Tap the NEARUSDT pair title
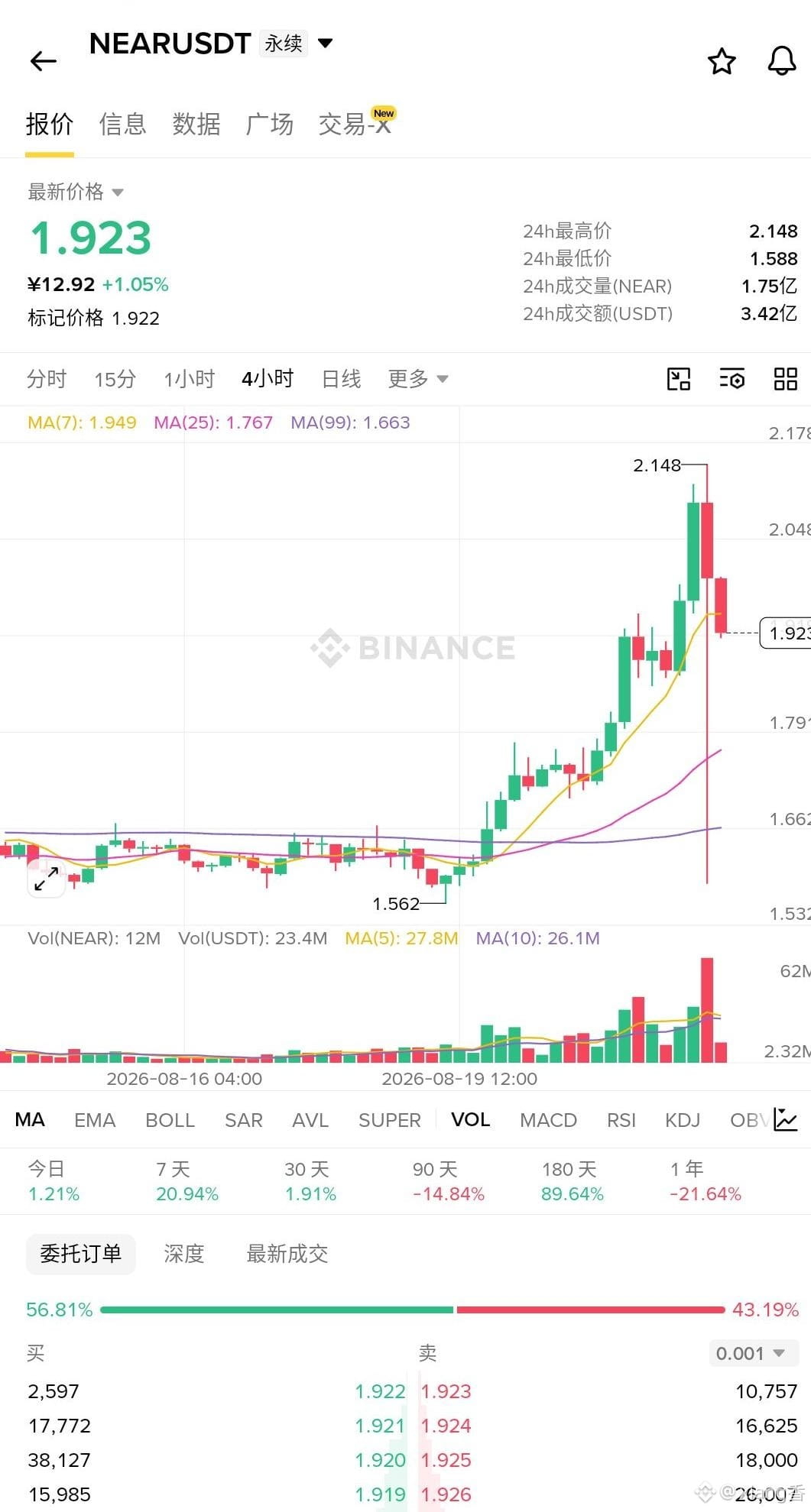 pos(170,44)
